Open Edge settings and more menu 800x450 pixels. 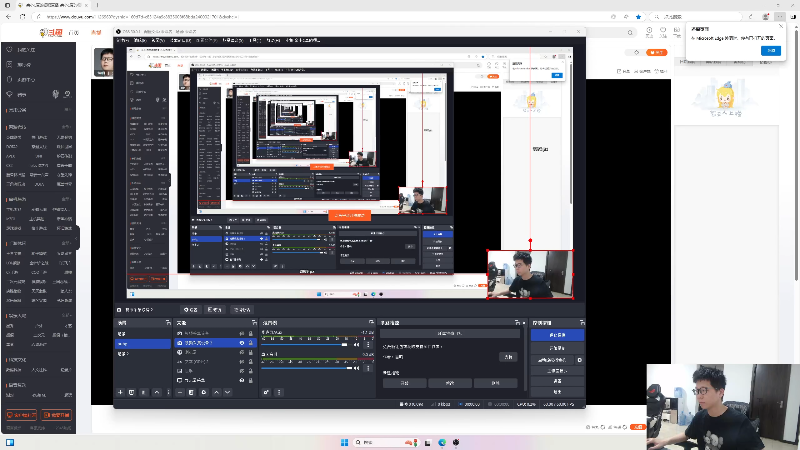(x=780, y=17)
